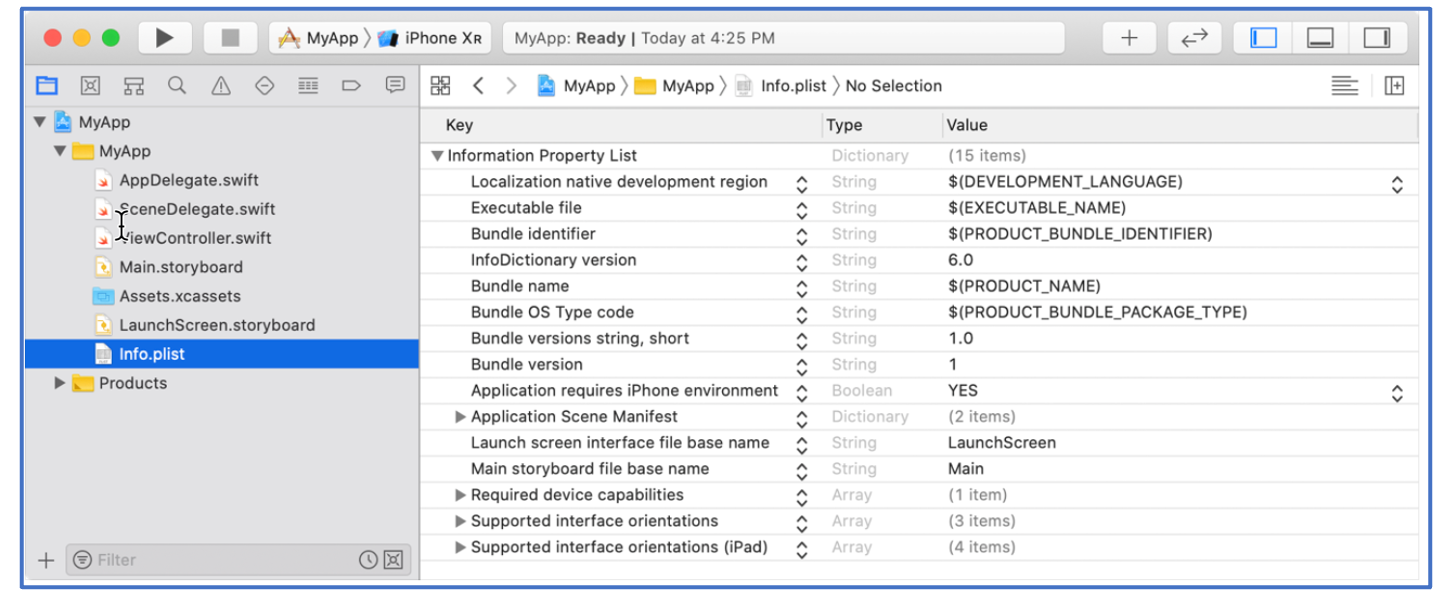
Task: Toggle the Inspectors panel visibility
Action: 1377,38
